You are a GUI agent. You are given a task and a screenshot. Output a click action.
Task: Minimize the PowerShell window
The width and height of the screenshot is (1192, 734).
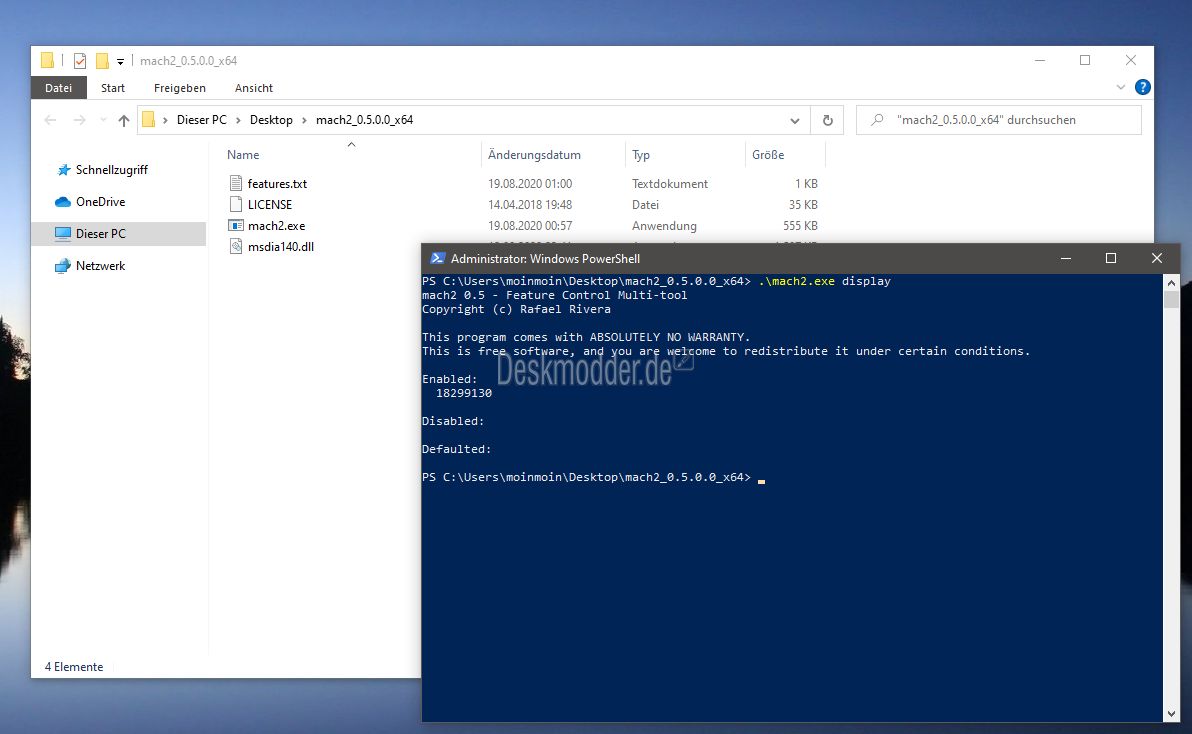pyautogui.click(x=1066, y=258)
